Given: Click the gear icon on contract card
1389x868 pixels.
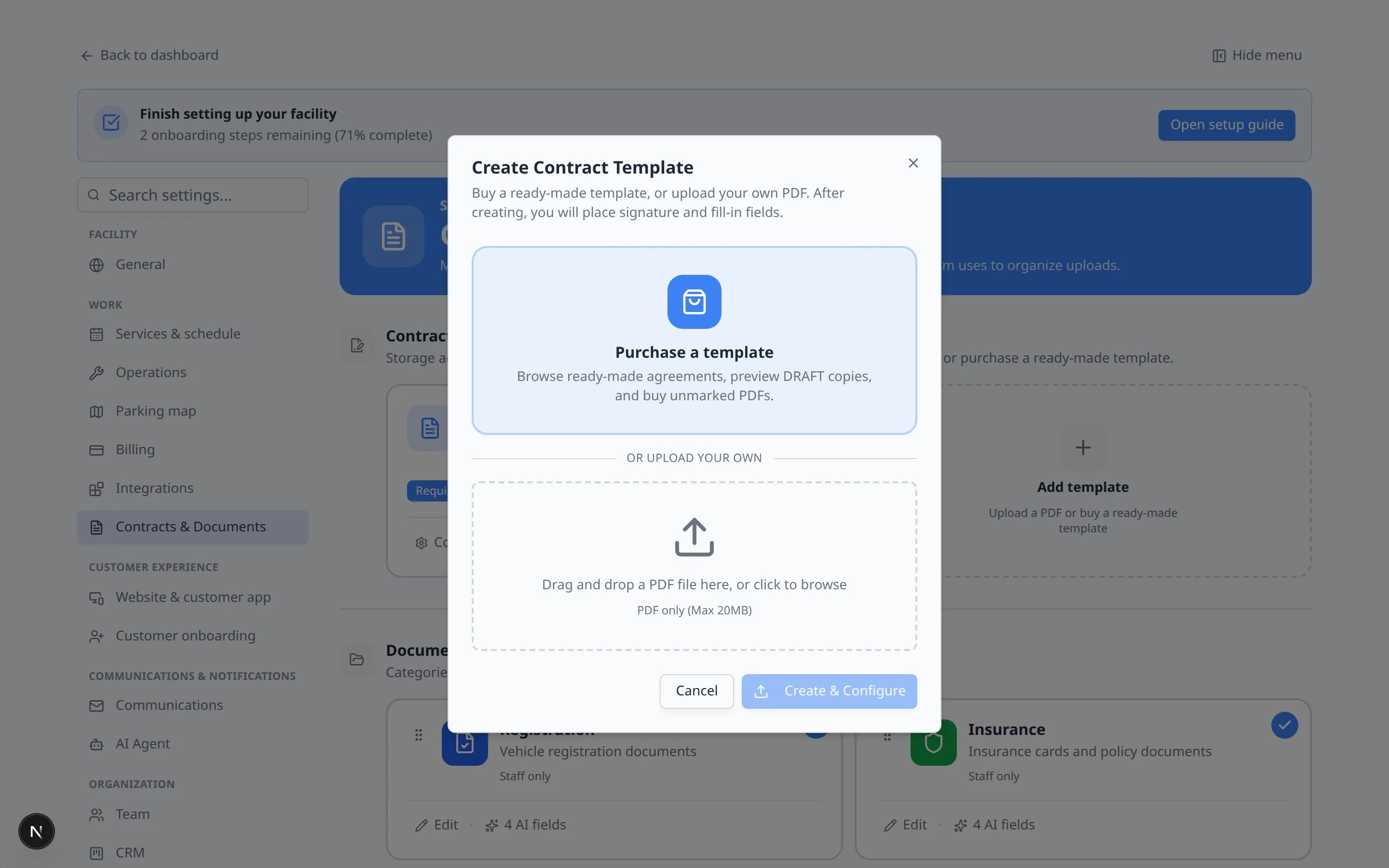Looking at the screenshot, I should pos(422,543).
